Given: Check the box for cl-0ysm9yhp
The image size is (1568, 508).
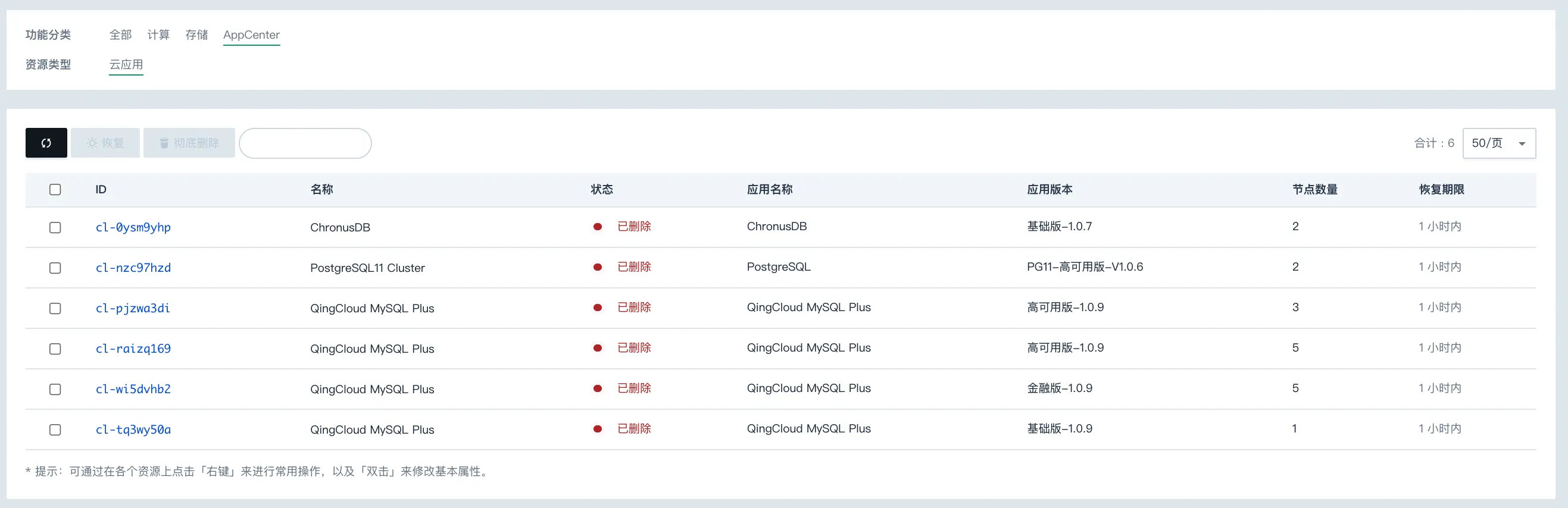Looking at the screenshot, I should coord(55,228).
